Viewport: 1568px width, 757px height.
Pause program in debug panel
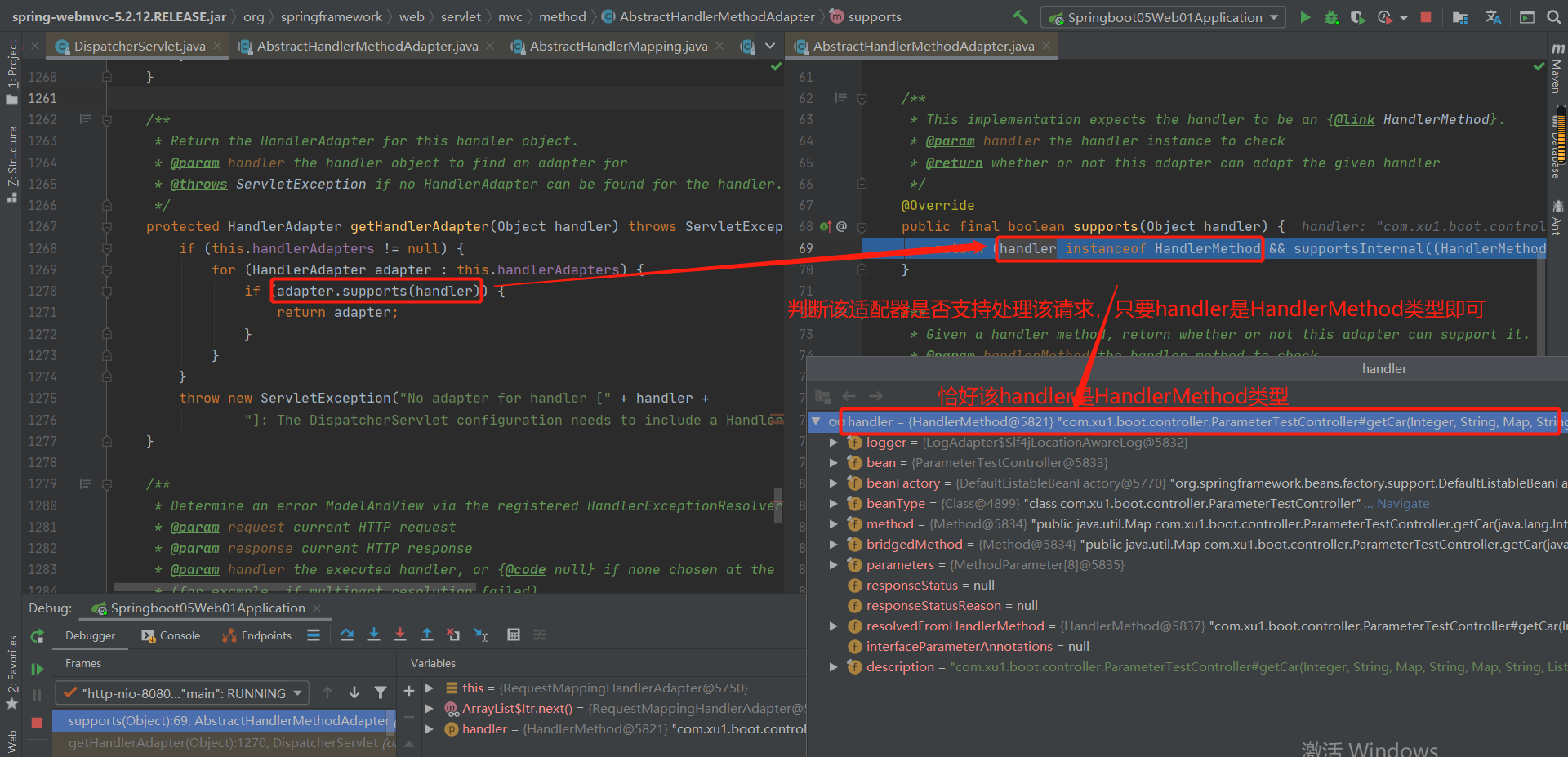(x=37, y=695)
